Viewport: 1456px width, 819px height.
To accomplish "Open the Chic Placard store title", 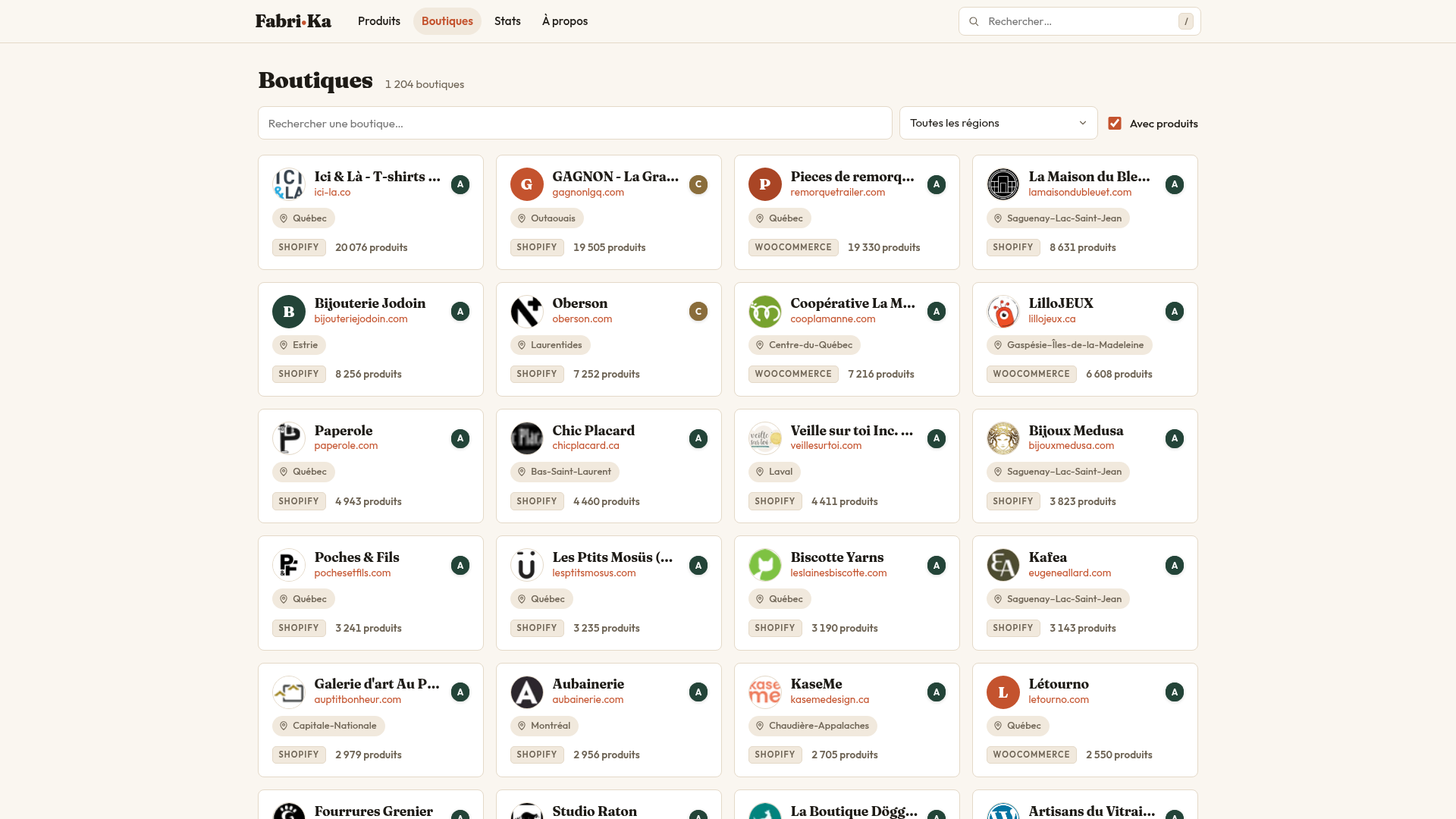I will (x=594, y=431).
